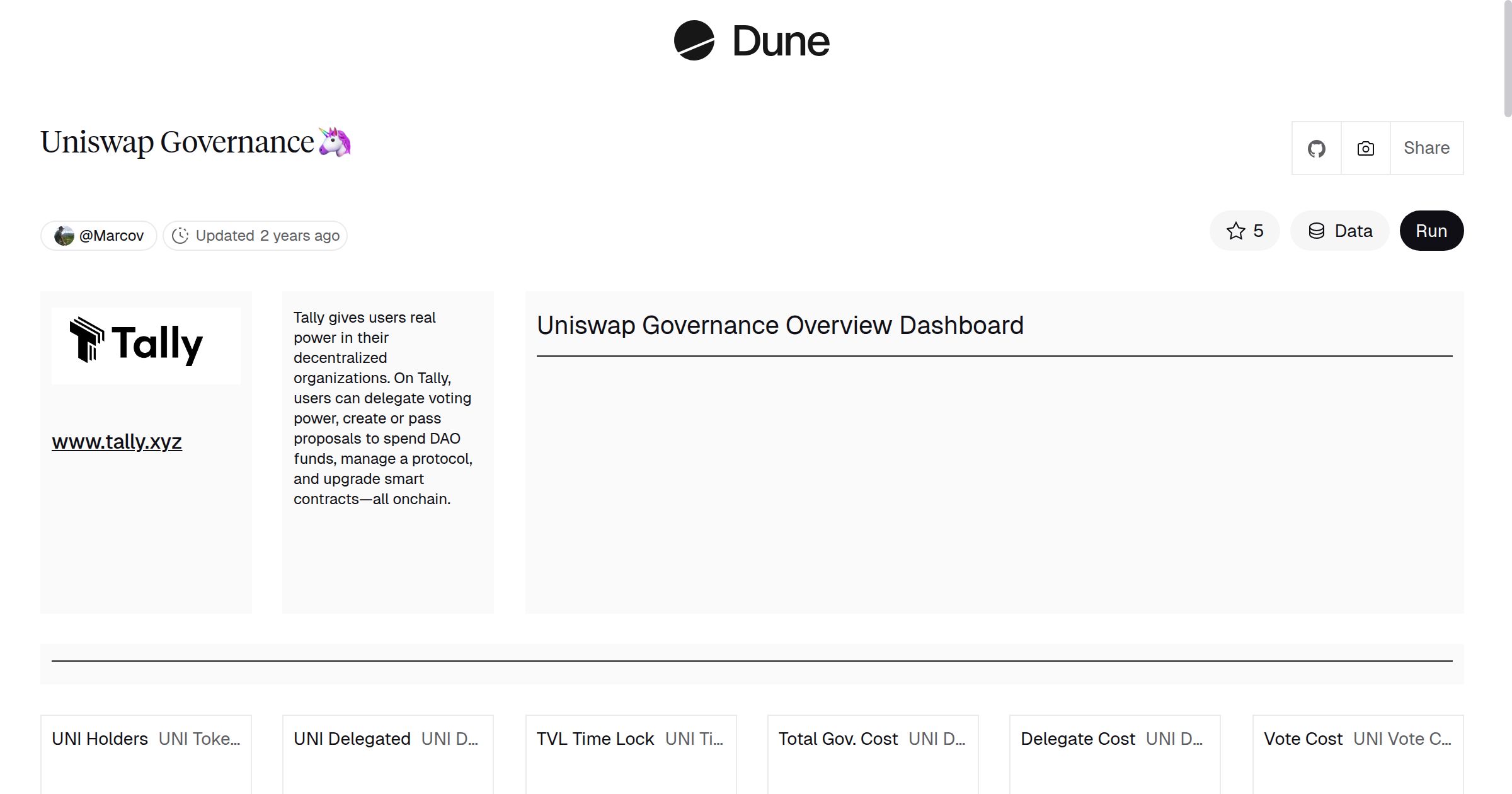Visit the www.tally.xyz link

(117, 441)
